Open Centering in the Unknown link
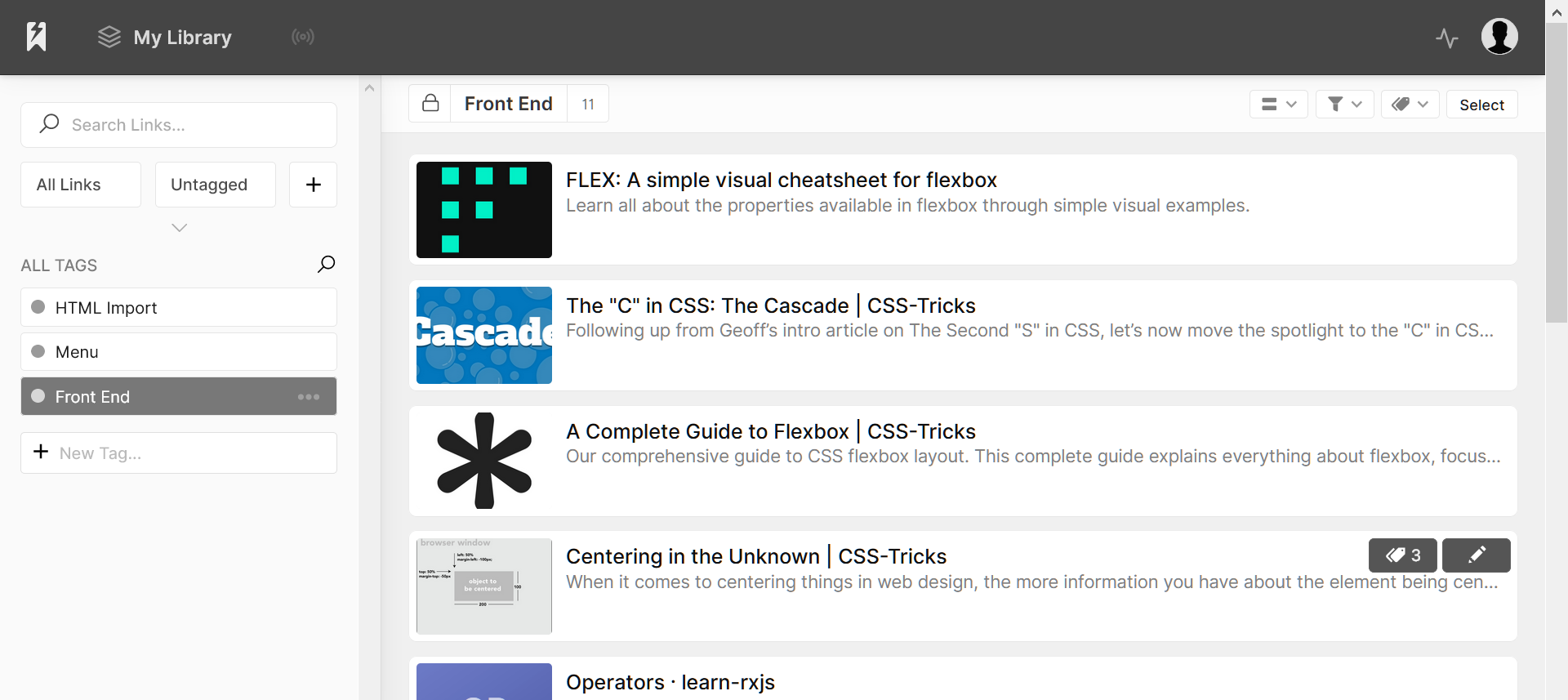This screenshot has height=700, width=1568. [756, 556]
